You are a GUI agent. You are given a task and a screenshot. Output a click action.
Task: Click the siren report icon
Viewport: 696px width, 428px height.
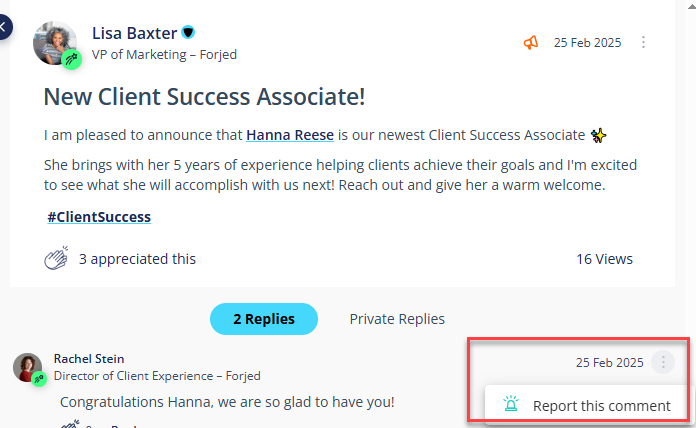tap(511, 404)
